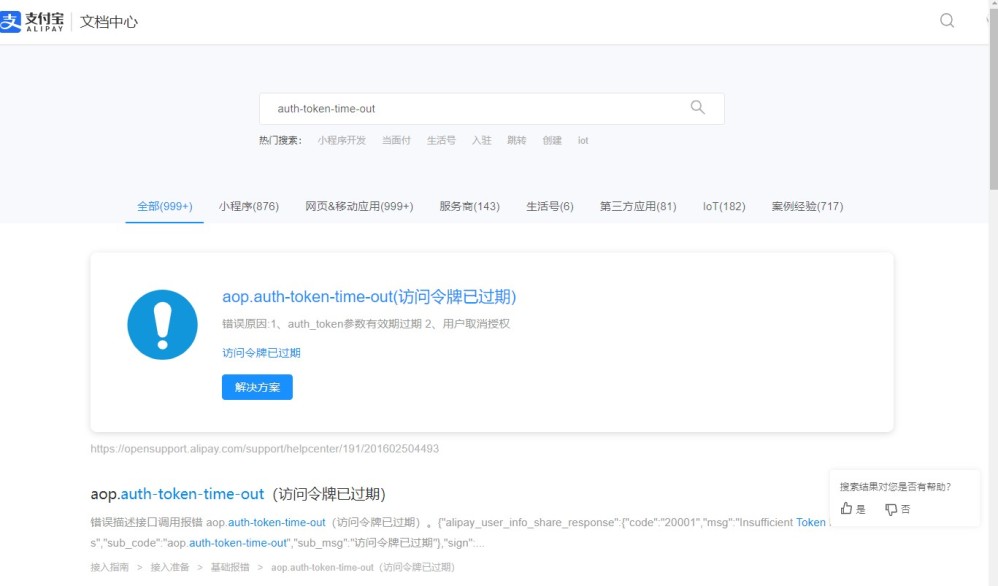Select hot search term 生活号
This screenshot has width=998, height=586.
point(441,141)
